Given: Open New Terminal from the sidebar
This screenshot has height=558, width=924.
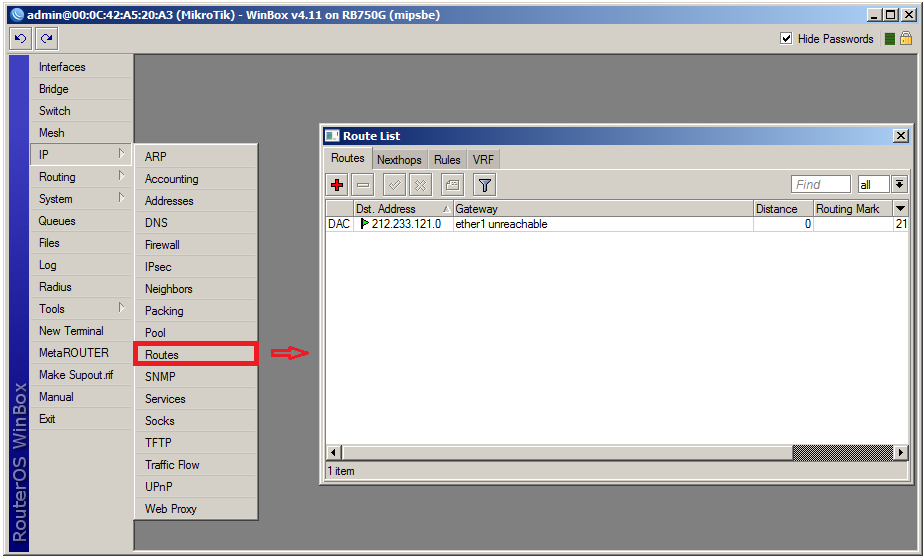Looking at the screenshot, I should [x=71, y=331].
